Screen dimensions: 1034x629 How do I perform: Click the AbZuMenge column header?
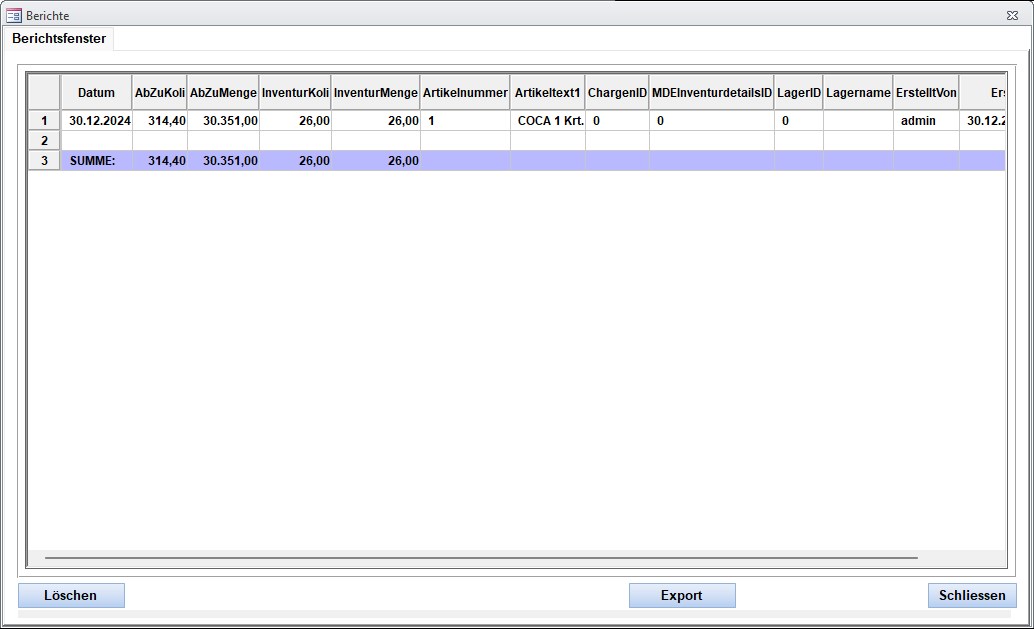(x=223, y=92)
